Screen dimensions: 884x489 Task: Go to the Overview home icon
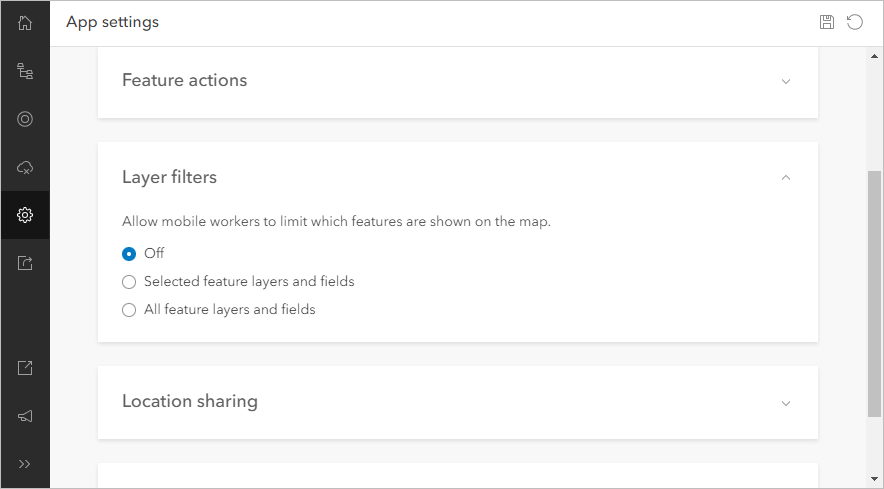pos(25,23)
